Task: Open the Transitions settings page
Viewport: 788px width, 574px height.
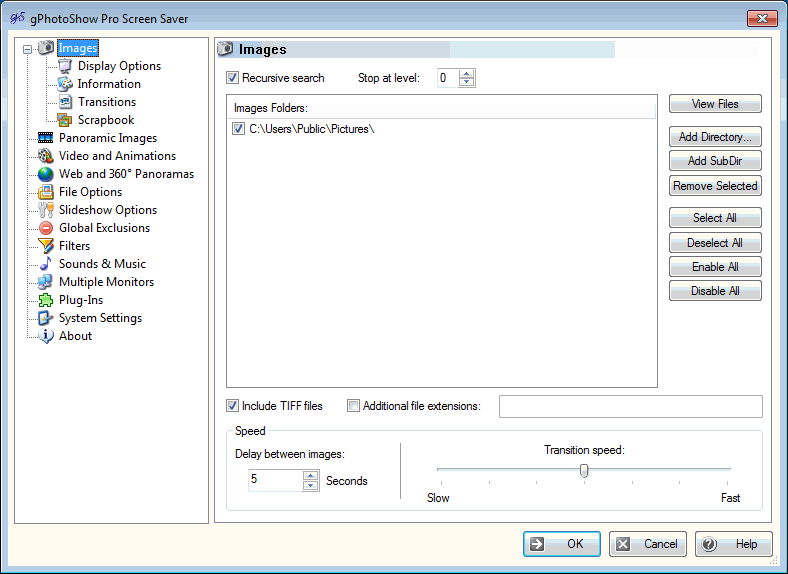Action: (107, 102)
